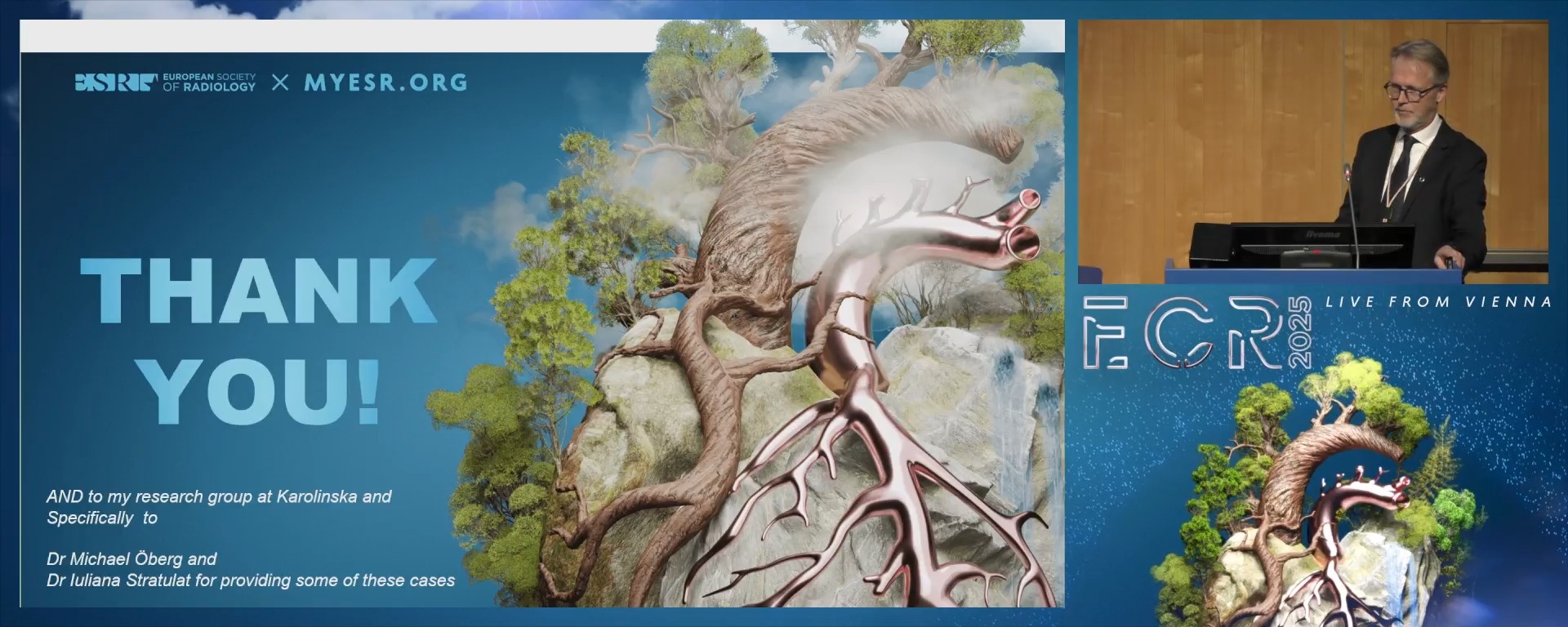Click 'AND to my research group at Karolinska' line
This screenshot has width=1568, height=627.
tap(219, 496)
